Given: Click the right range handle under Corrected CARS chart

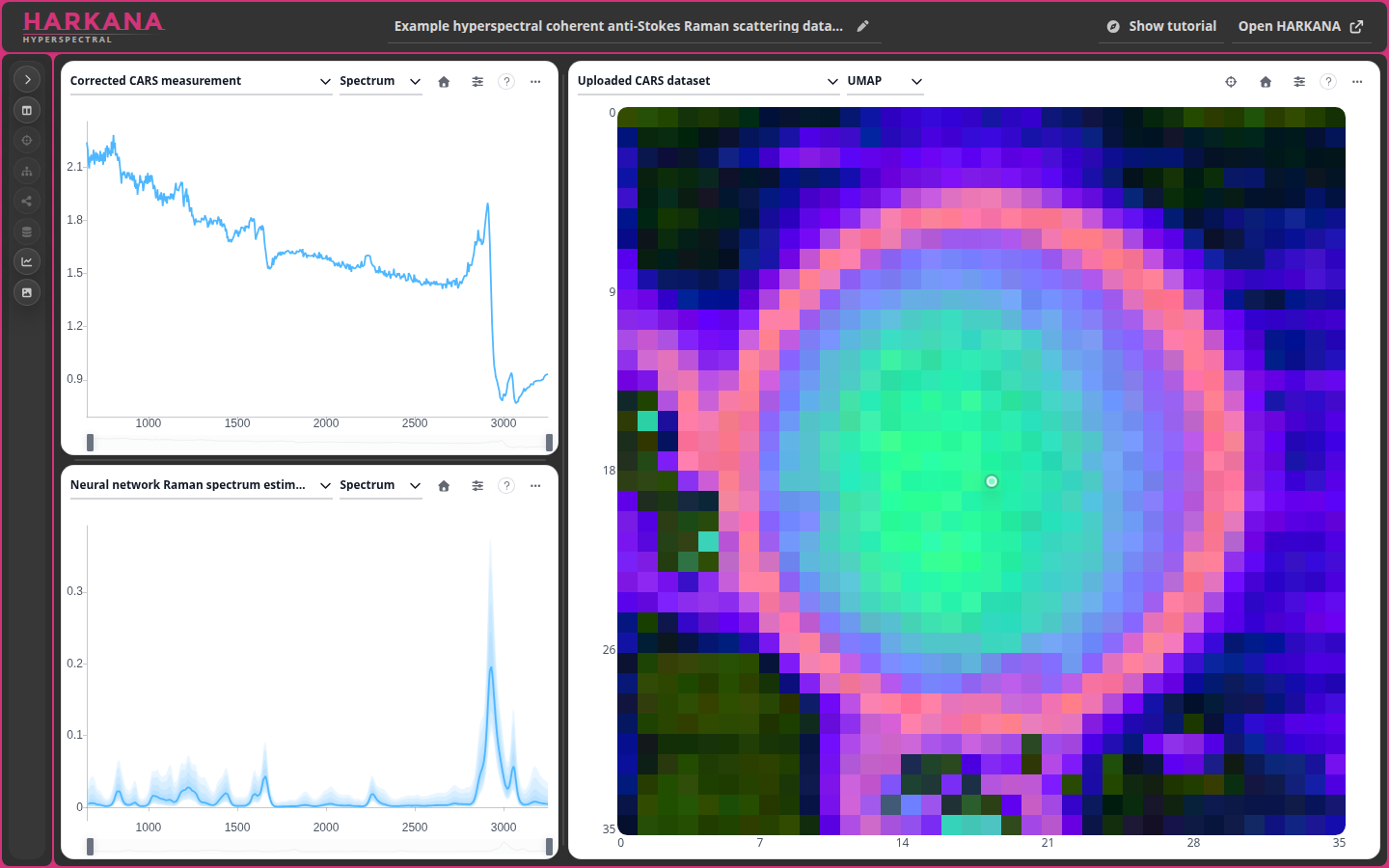Looking at the screenshot, I should [549, 442].
